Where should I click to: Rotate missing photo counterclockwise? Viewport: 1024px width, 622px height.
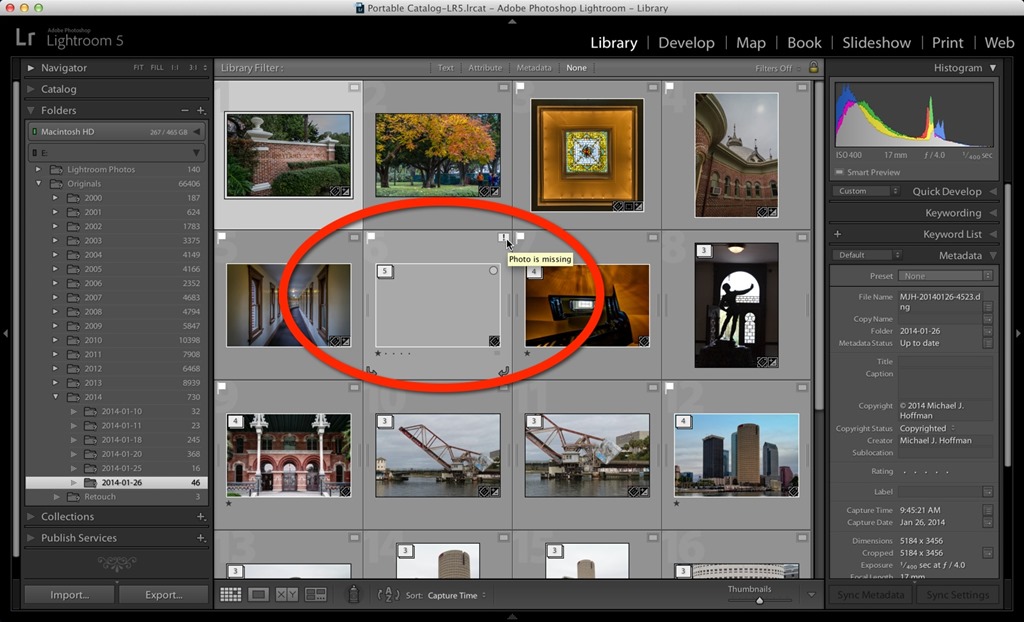(371, 372)
